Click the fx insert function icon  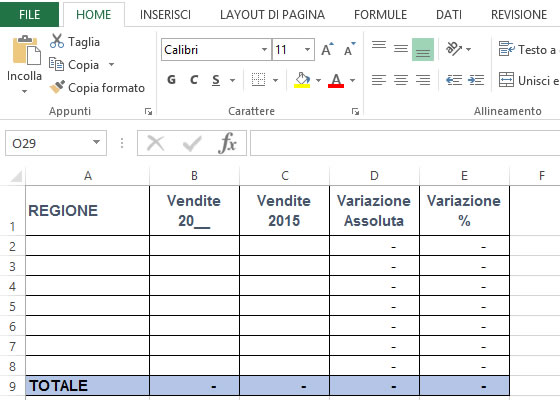227,143
